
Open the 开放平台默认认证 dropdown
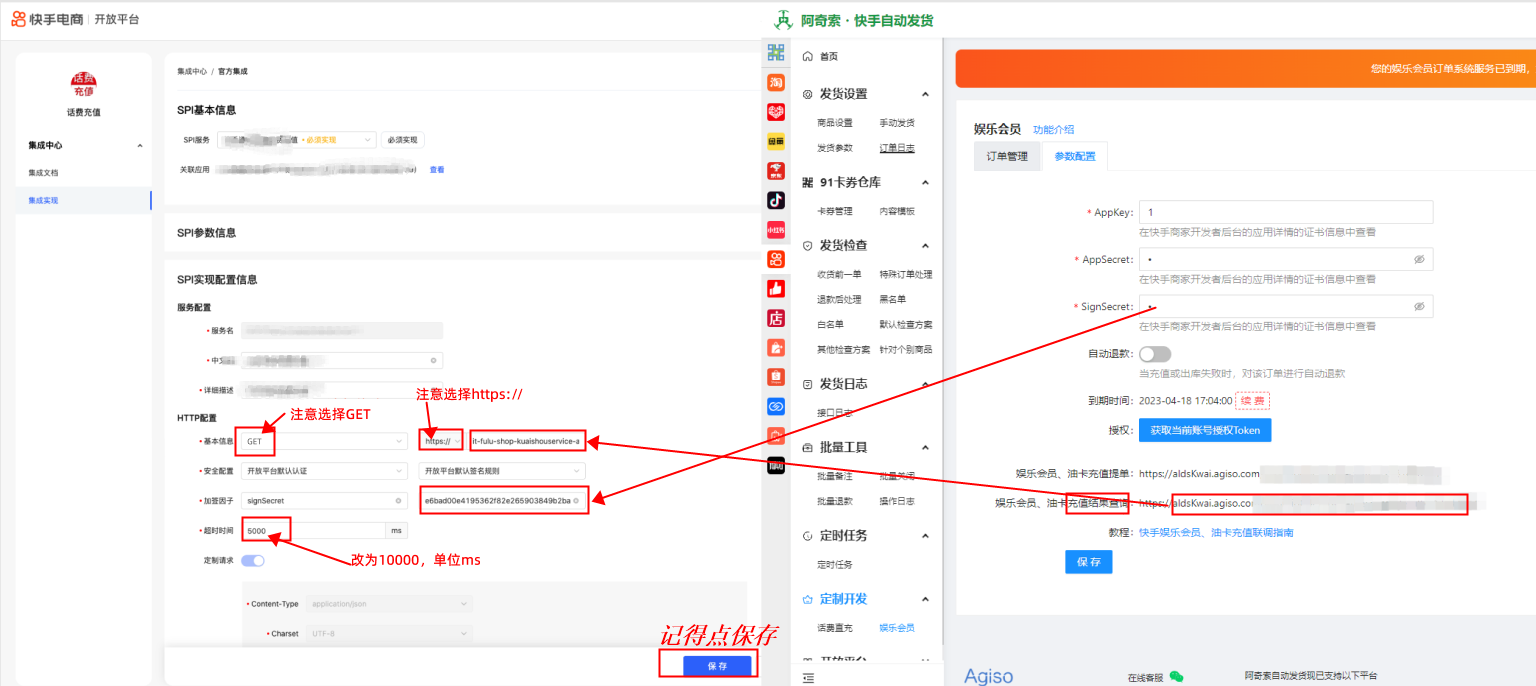(x=323, y=470)
